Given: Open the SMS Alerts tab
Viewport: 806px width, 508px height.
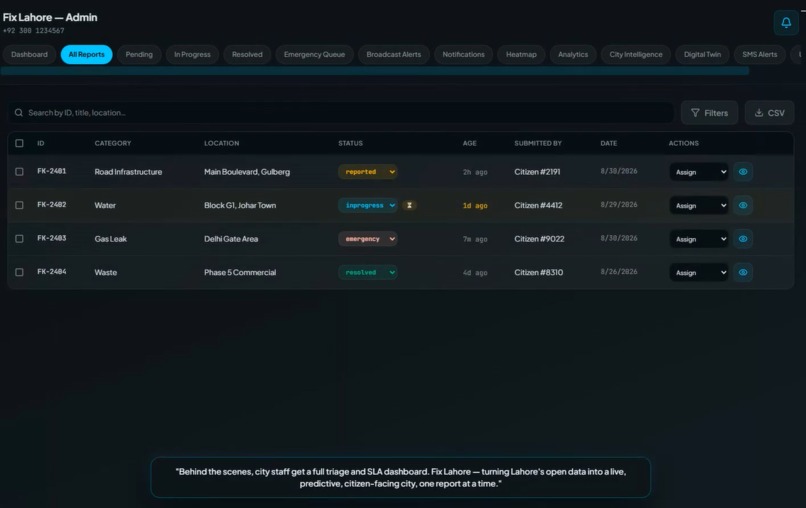Looking at the screenshot, I should (x=760, y=55).
